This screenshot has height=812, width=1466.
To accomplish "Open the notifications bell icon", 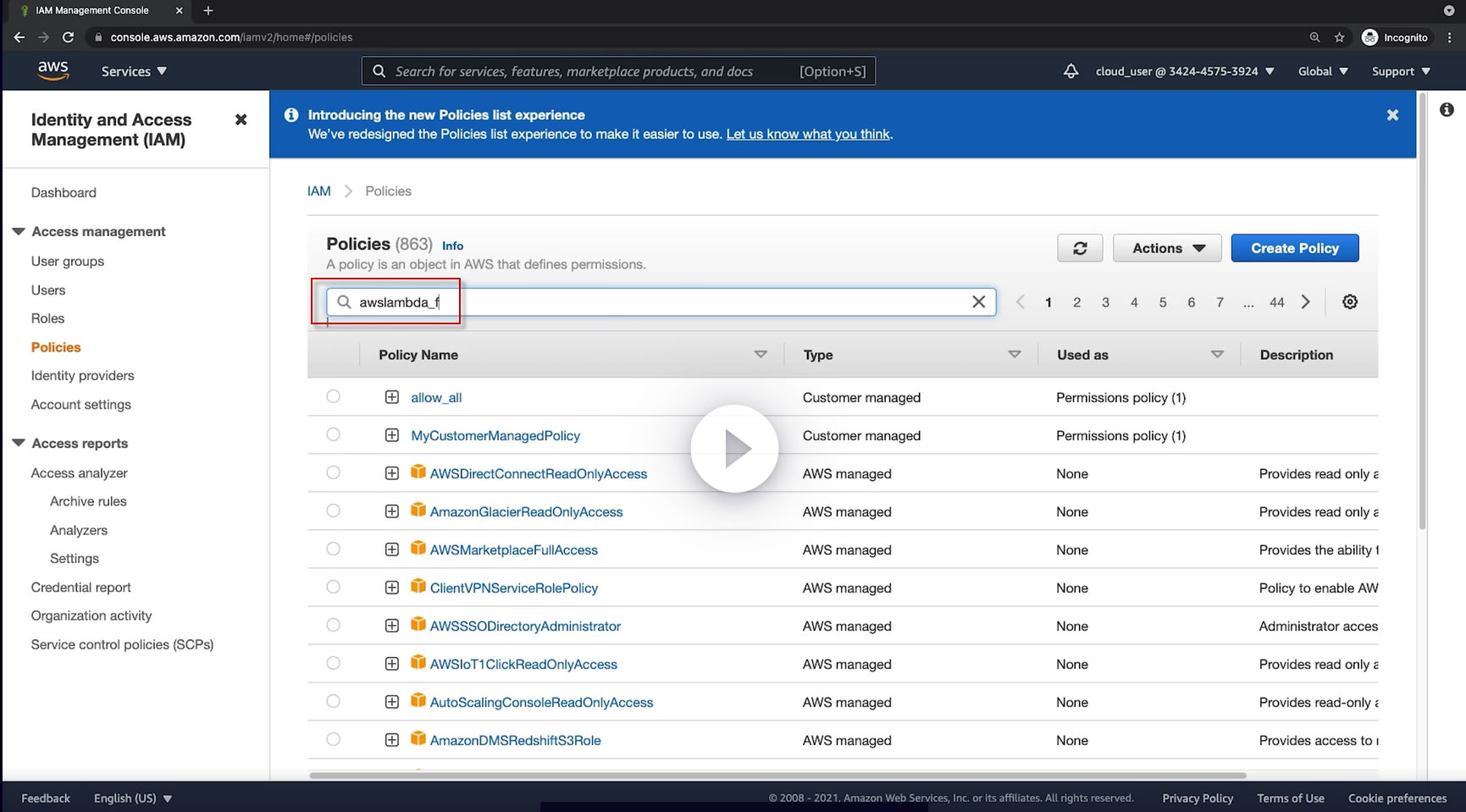I will pos(1070,72).
